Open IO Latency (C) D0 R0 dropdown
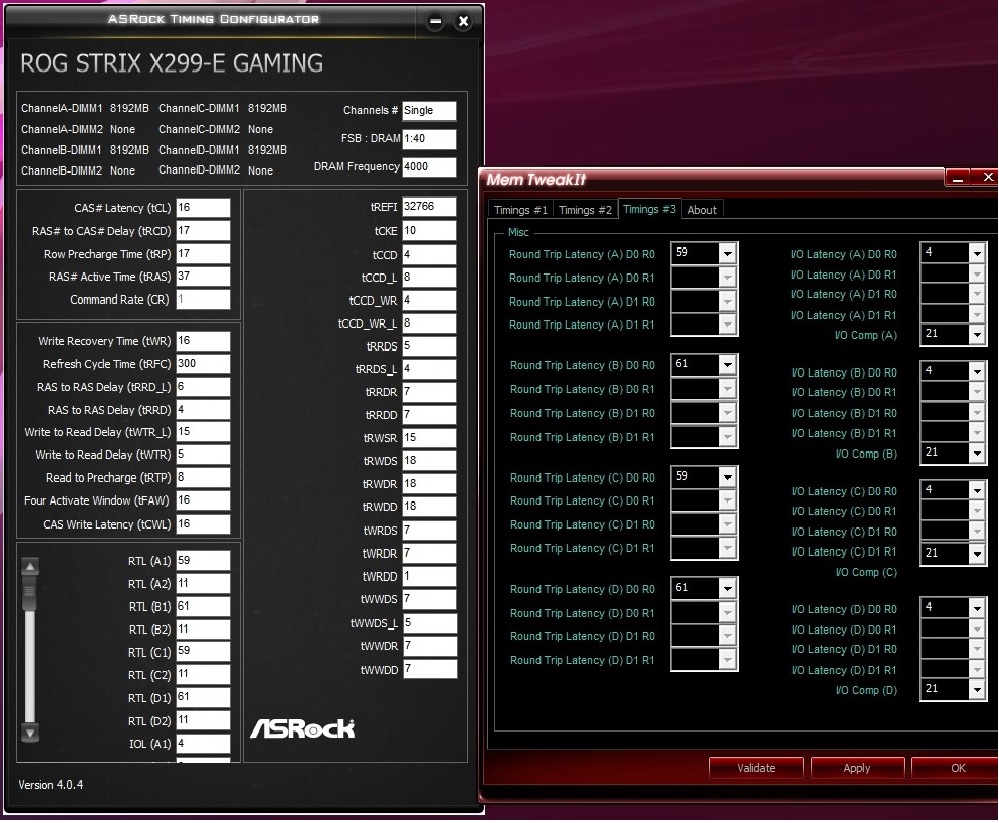Viewport: 999px width, 823px height. tap(977, 490)
